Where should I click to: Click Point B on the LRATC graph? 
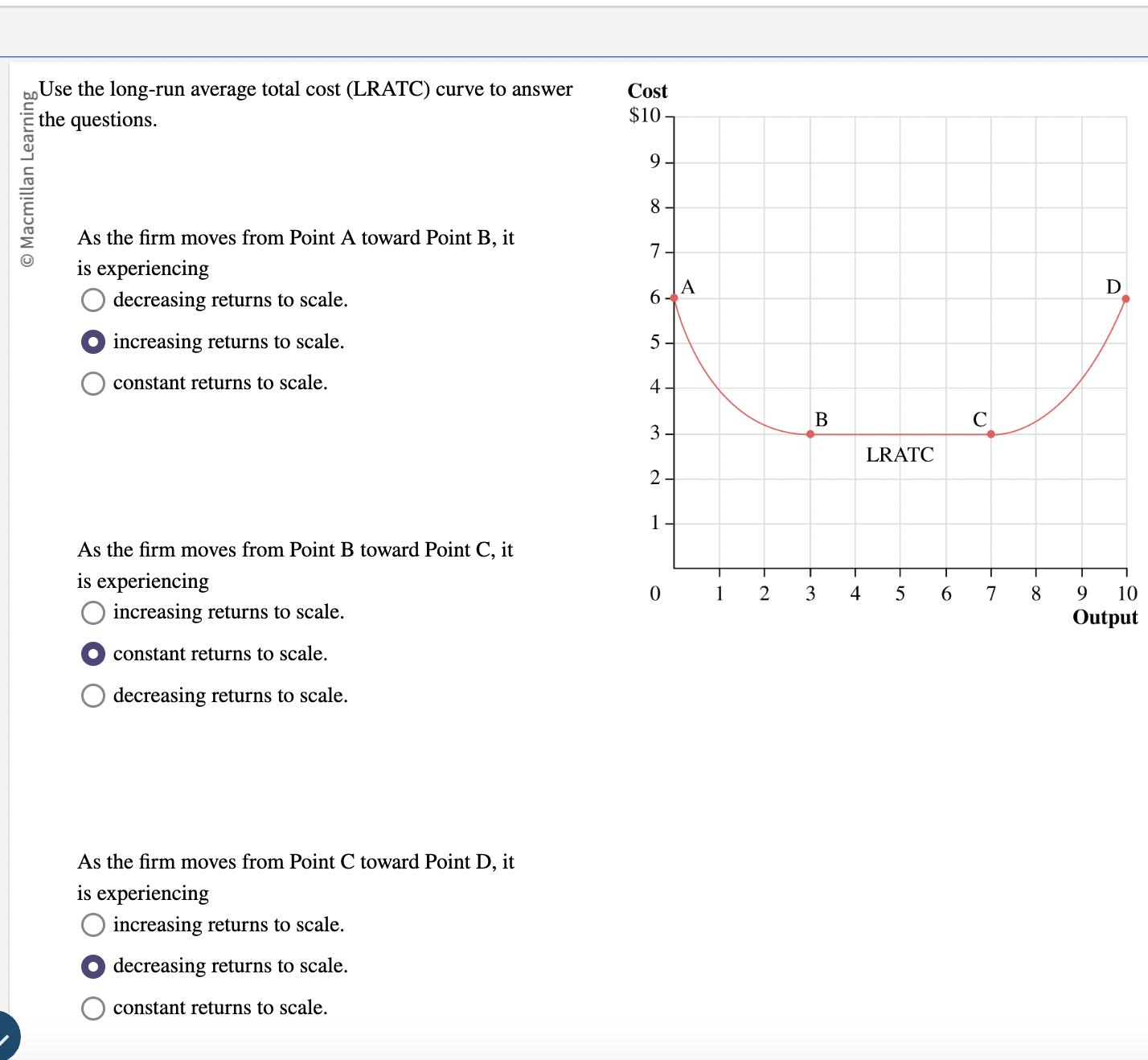tap(810, 434)
